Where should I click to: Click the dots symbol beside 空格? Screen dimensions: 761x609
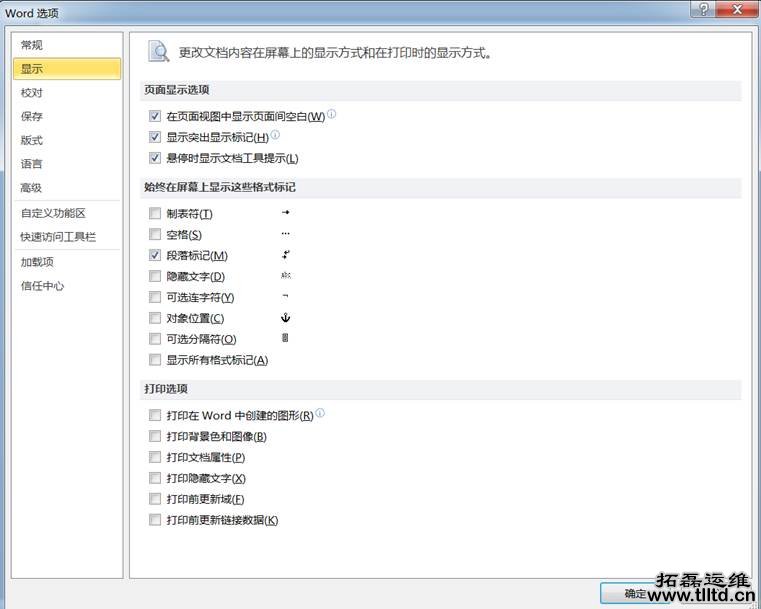tap(285, 234)
